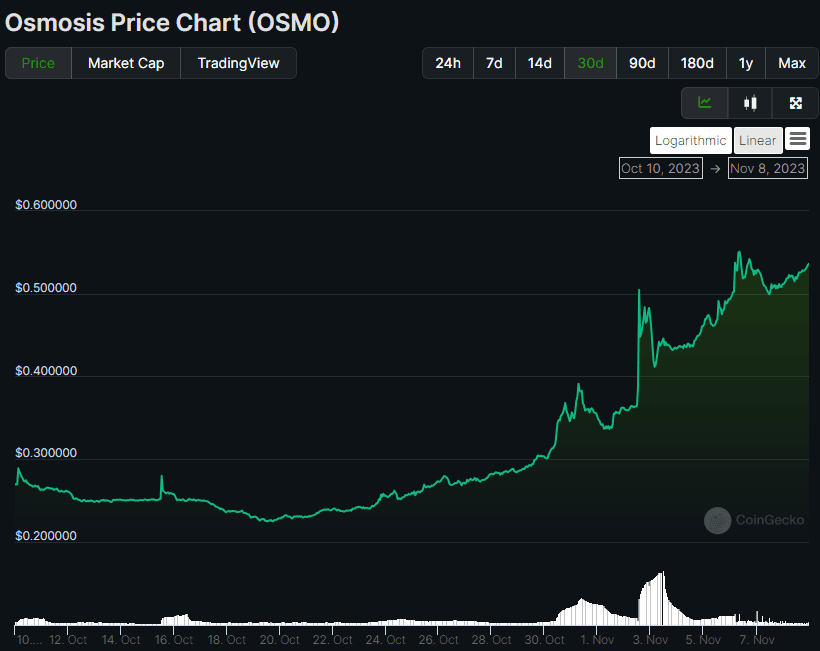Click the $0.300000 axis label
Viewport: 820px width, 651px height.
[x=46, y=453]
